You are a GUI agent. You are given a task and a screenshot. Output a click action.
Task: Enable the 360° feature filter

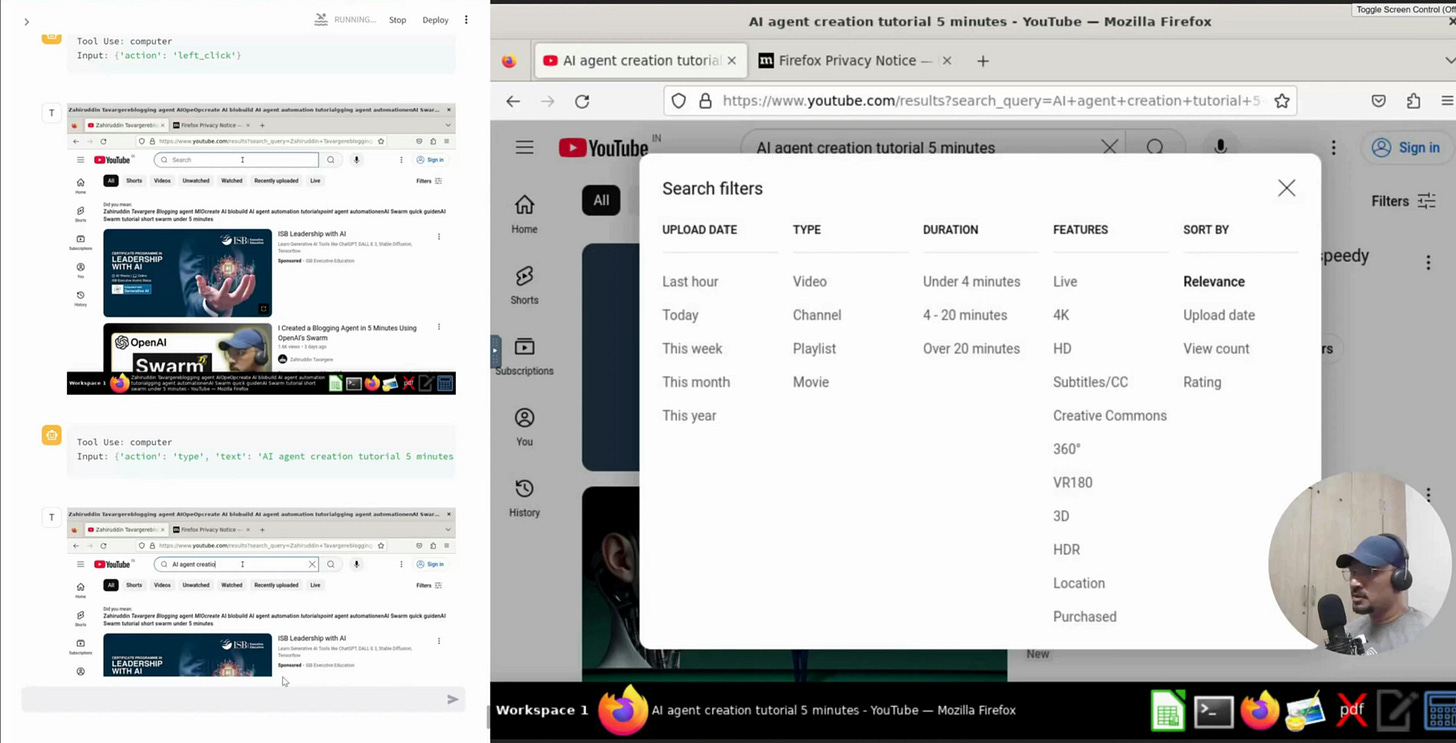tap(1067, 449)
